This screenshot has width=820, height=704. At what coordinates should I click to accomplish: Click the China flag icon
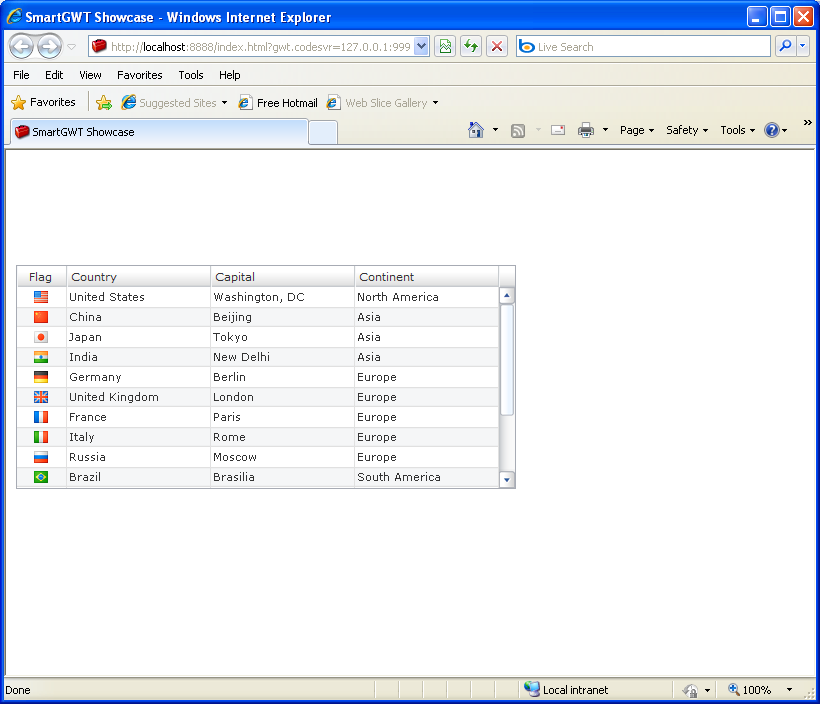pos(41,317)
